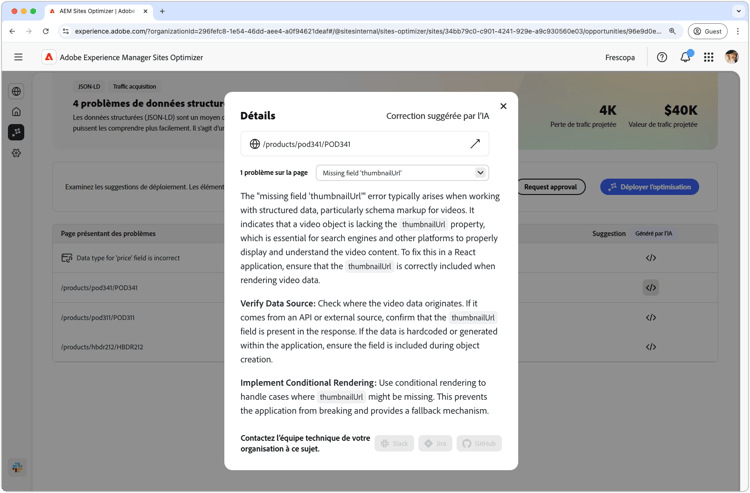Open a new browser tab
This screenshot has width=750, height=493.
coord(162,11)
